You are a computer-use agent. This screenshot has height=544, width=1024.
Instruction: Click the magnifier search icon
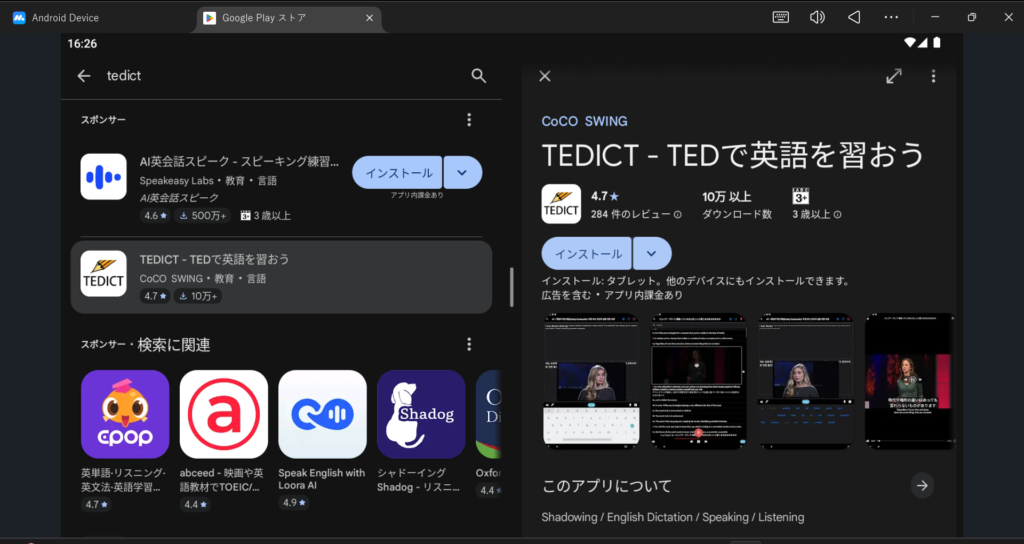479,76
